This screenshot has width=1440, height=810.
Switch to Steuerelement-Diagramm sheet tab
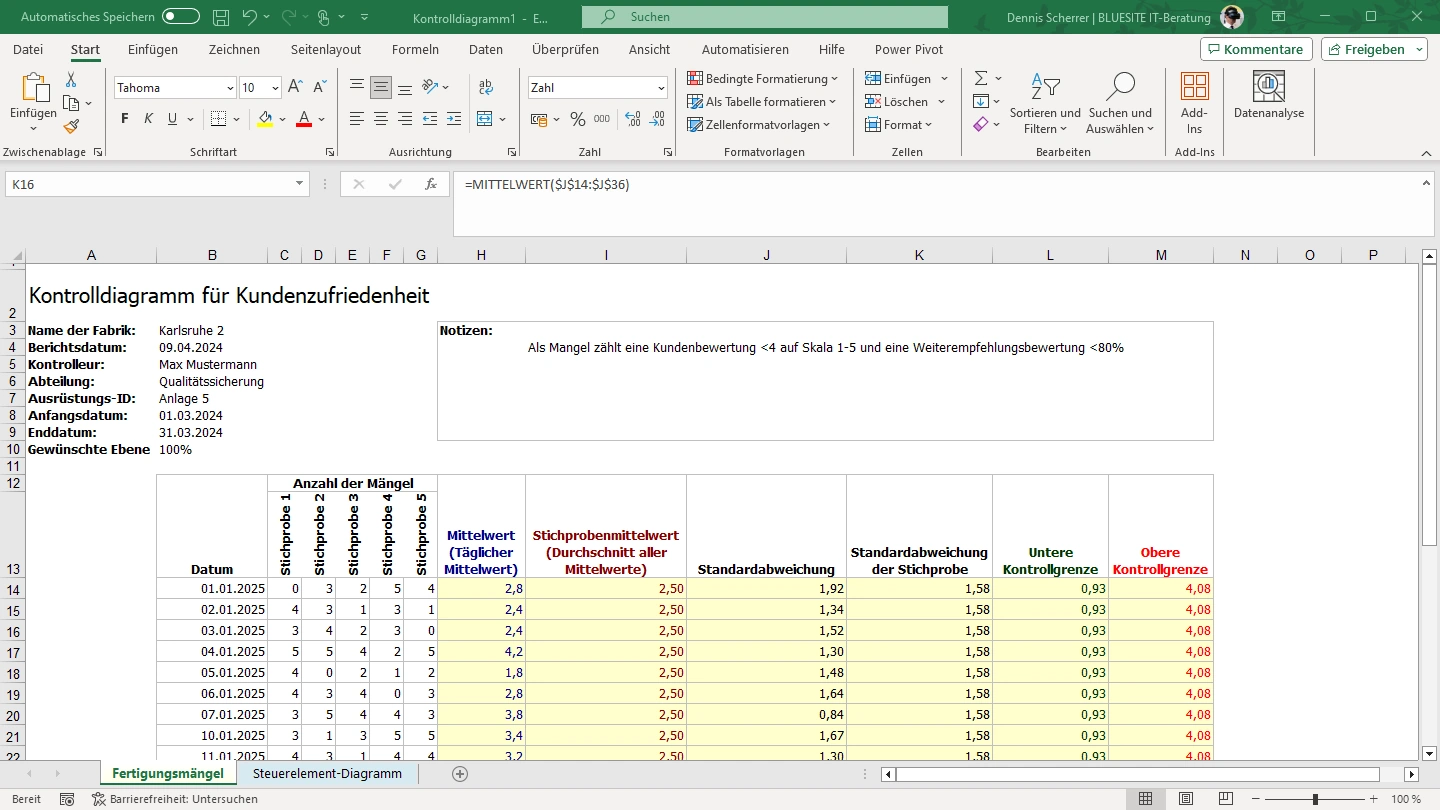[327, 773]
